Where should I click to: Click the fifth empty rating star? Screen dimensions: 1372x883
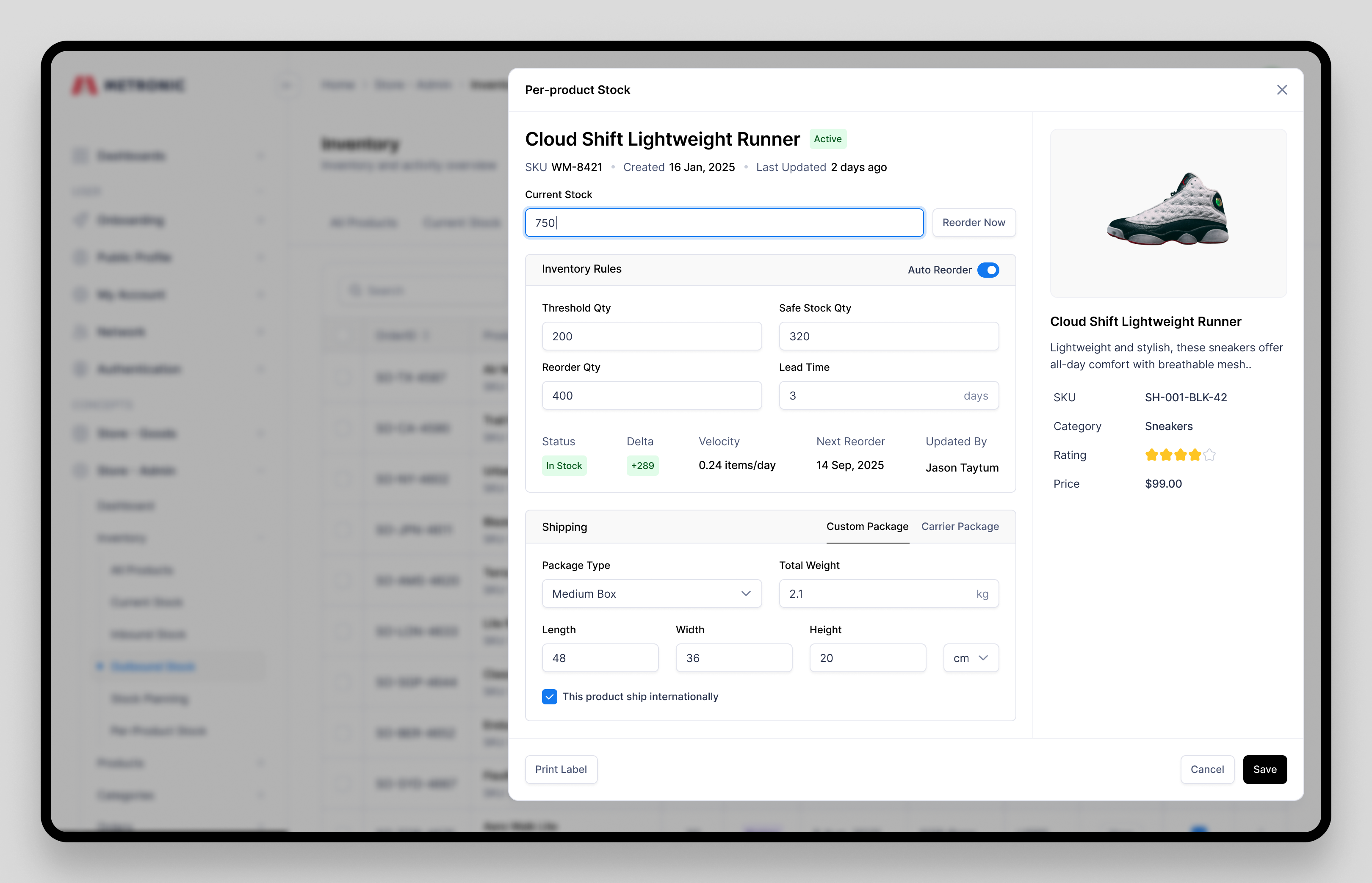click(1209, 455)
